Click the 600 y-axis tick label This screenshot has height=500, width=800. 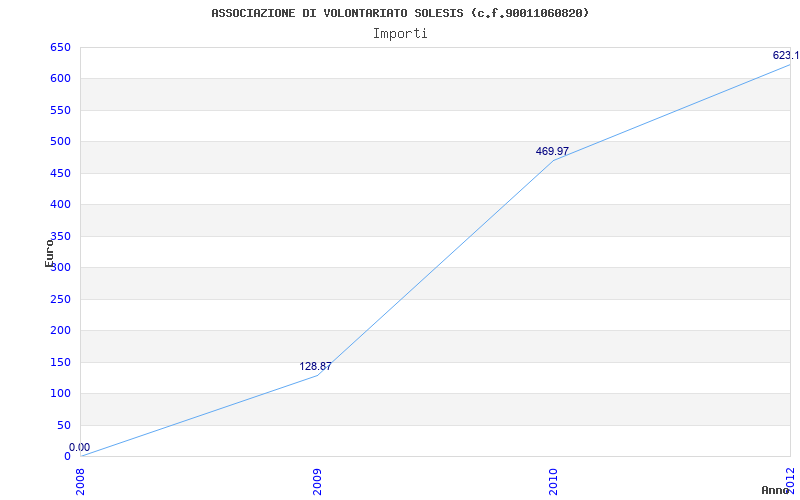point(60,79)
